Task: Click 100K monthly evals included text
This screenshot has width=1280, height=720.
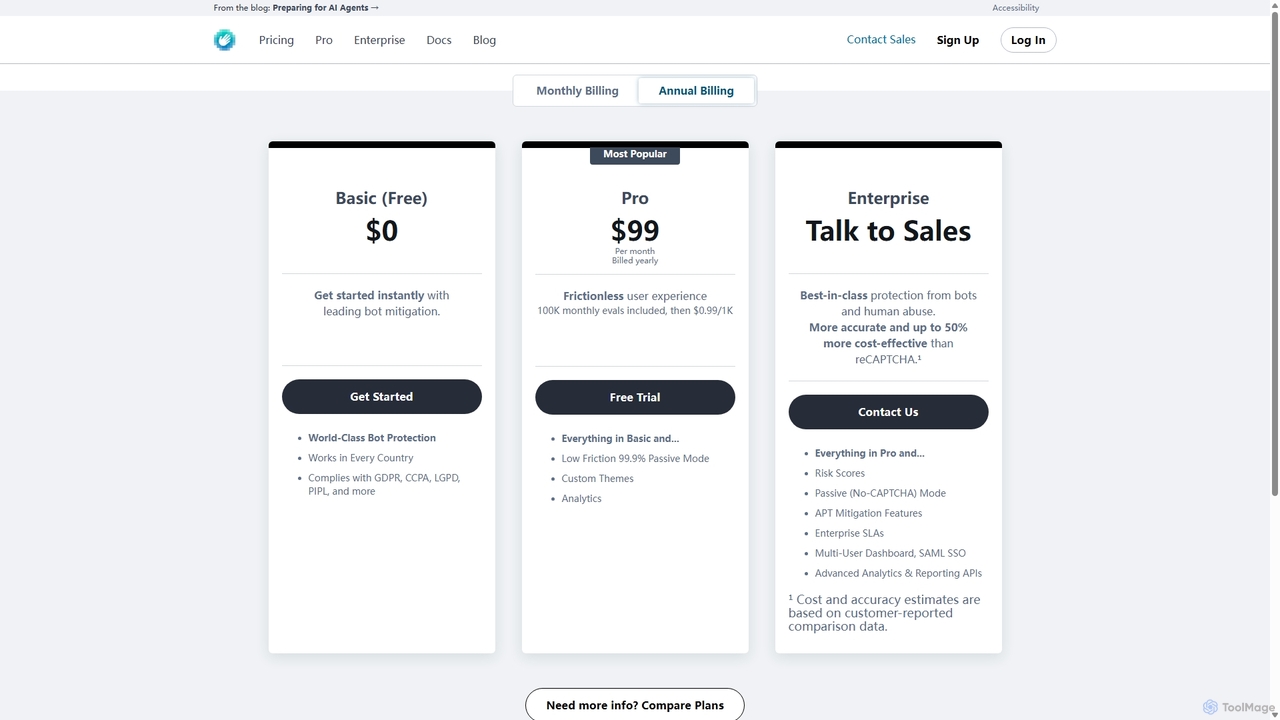Action: pyautogui.click(x=635, y=311)
